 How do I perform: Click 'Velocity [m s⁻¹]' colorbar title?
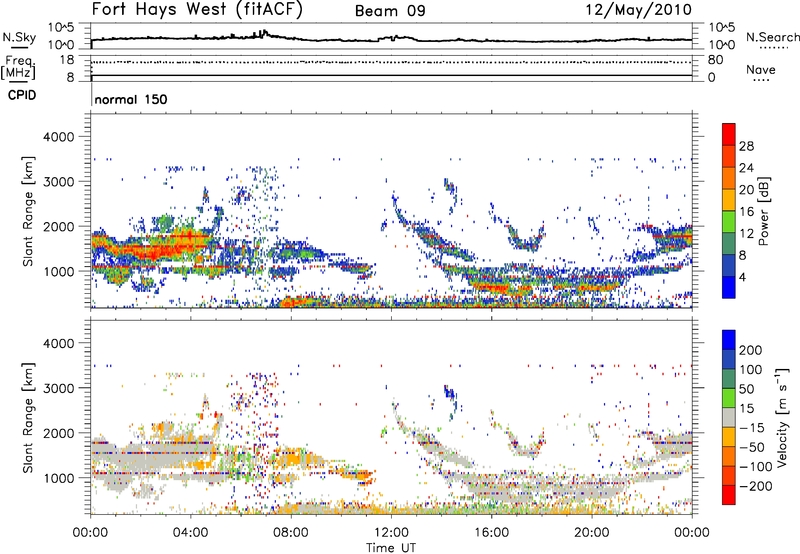[x=782, y=417]
